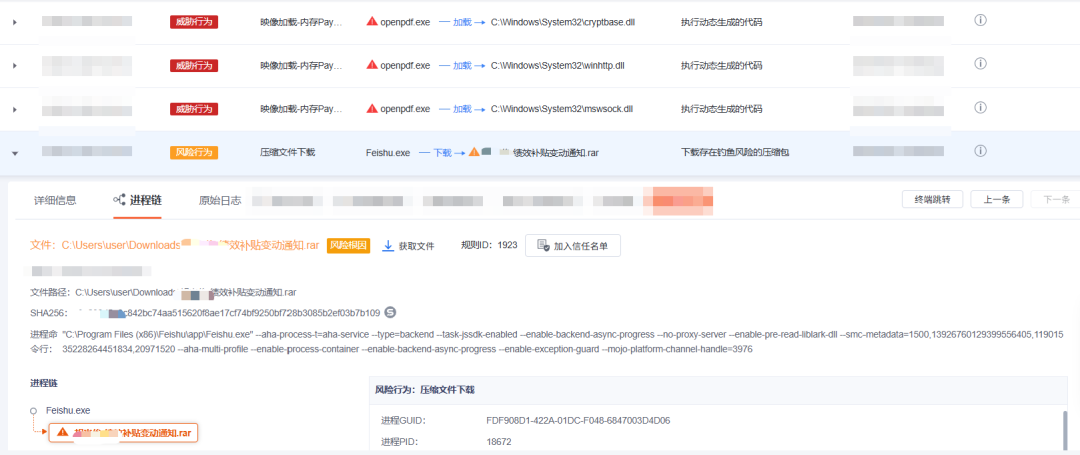Click warning icon in the .rar process chain node
This screenshot has width=1080, height=455.
click(x=63, y=432)
